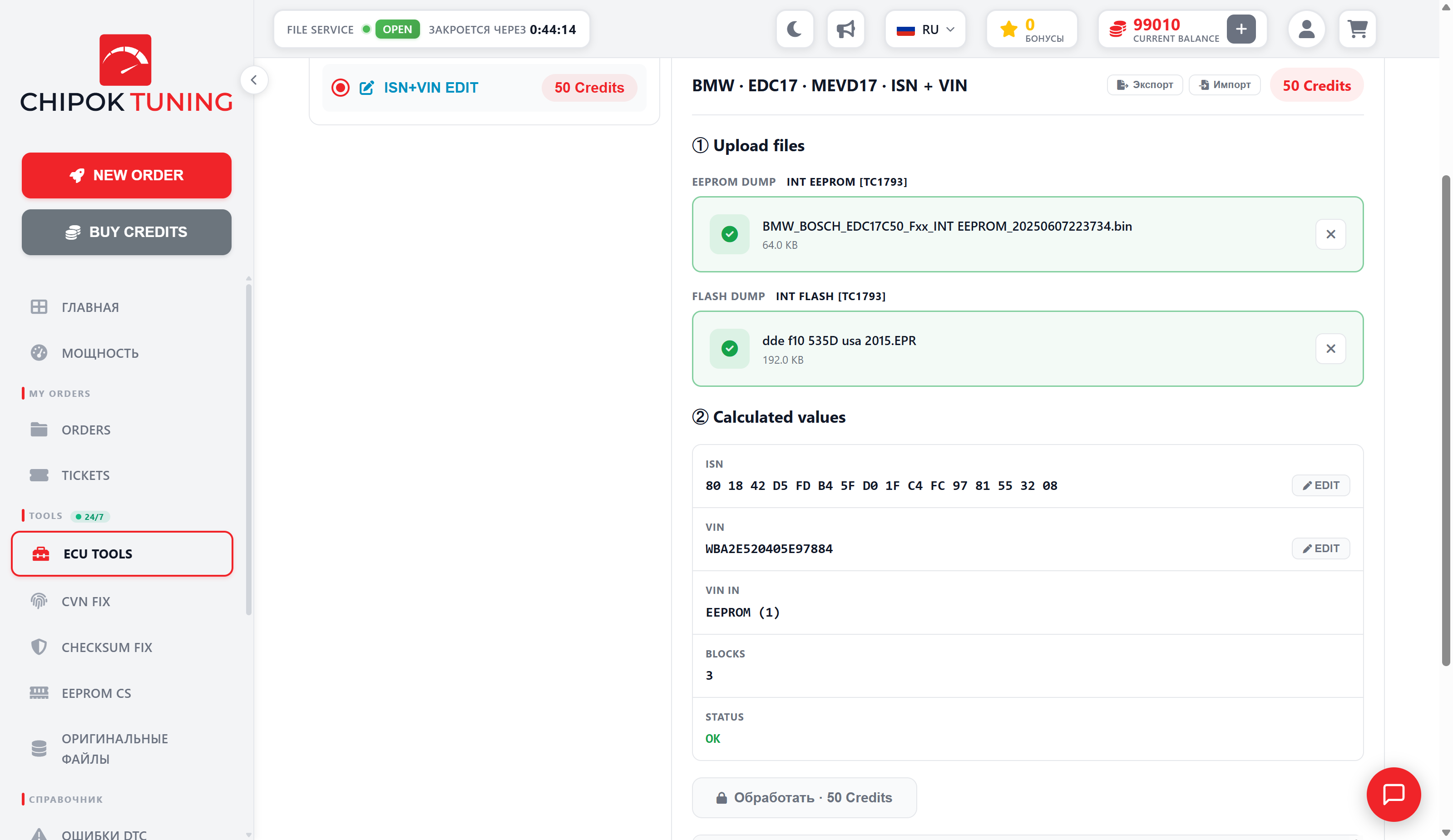Screen dimensions: 1453x840
Task: Edit the VIN value
Action: coord(1320,548)
